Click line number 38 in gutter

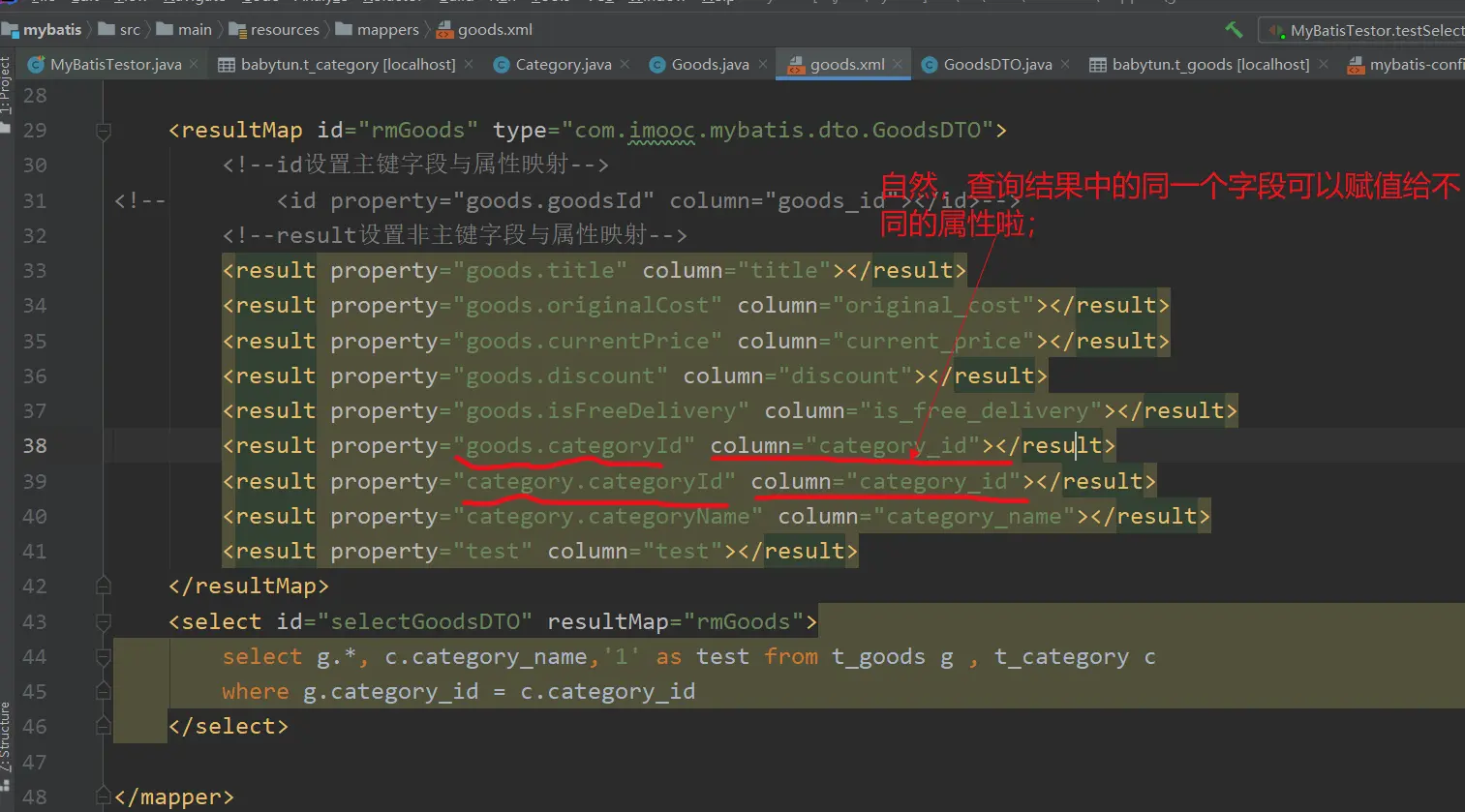pos(35,446)
